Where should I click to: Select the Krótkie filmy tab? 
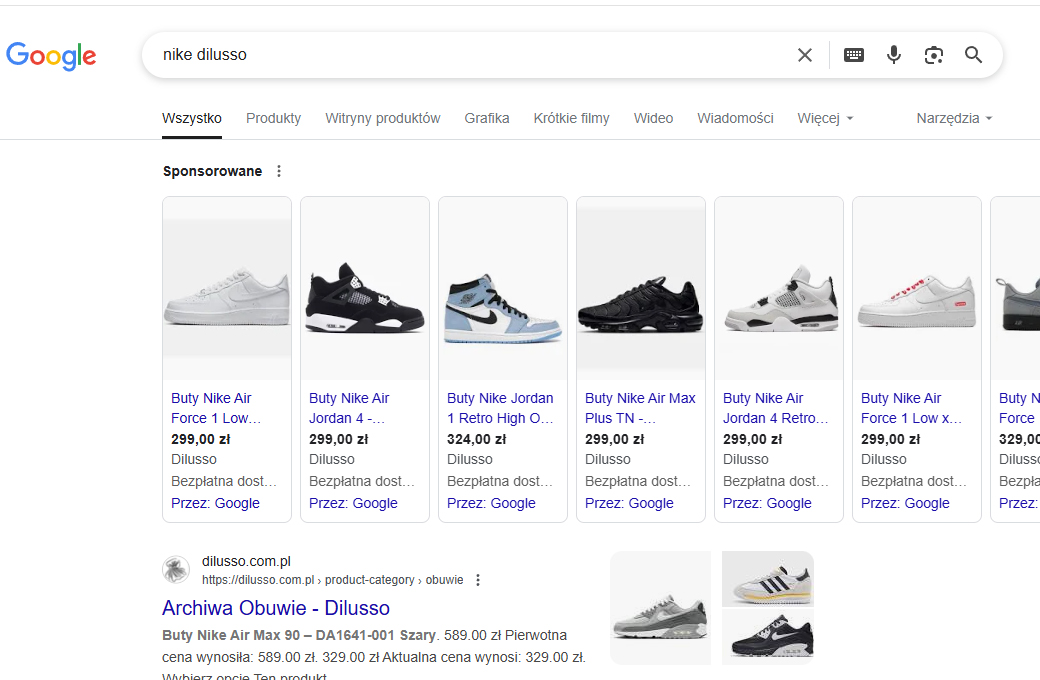[x=571, y=118]
